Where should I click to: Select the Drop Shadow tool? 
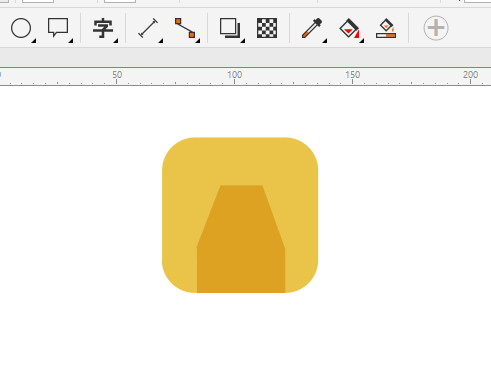click(x=230, y=27)
